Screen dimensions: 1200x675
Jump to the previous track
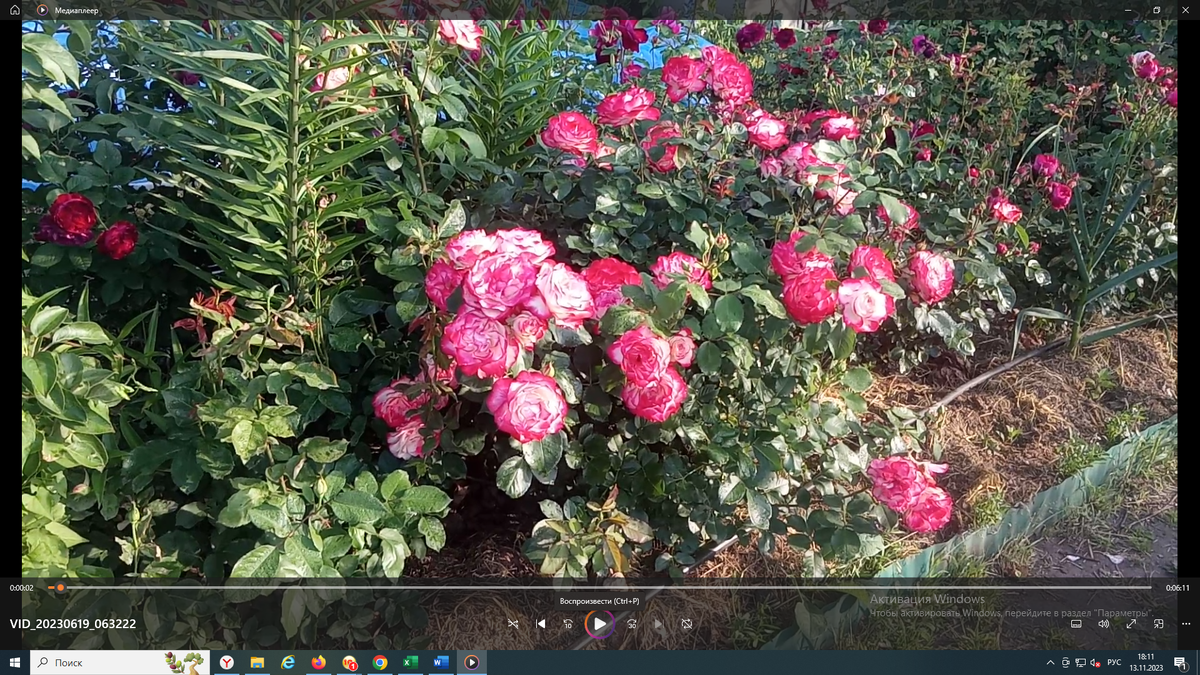click(x=541, y=624)
